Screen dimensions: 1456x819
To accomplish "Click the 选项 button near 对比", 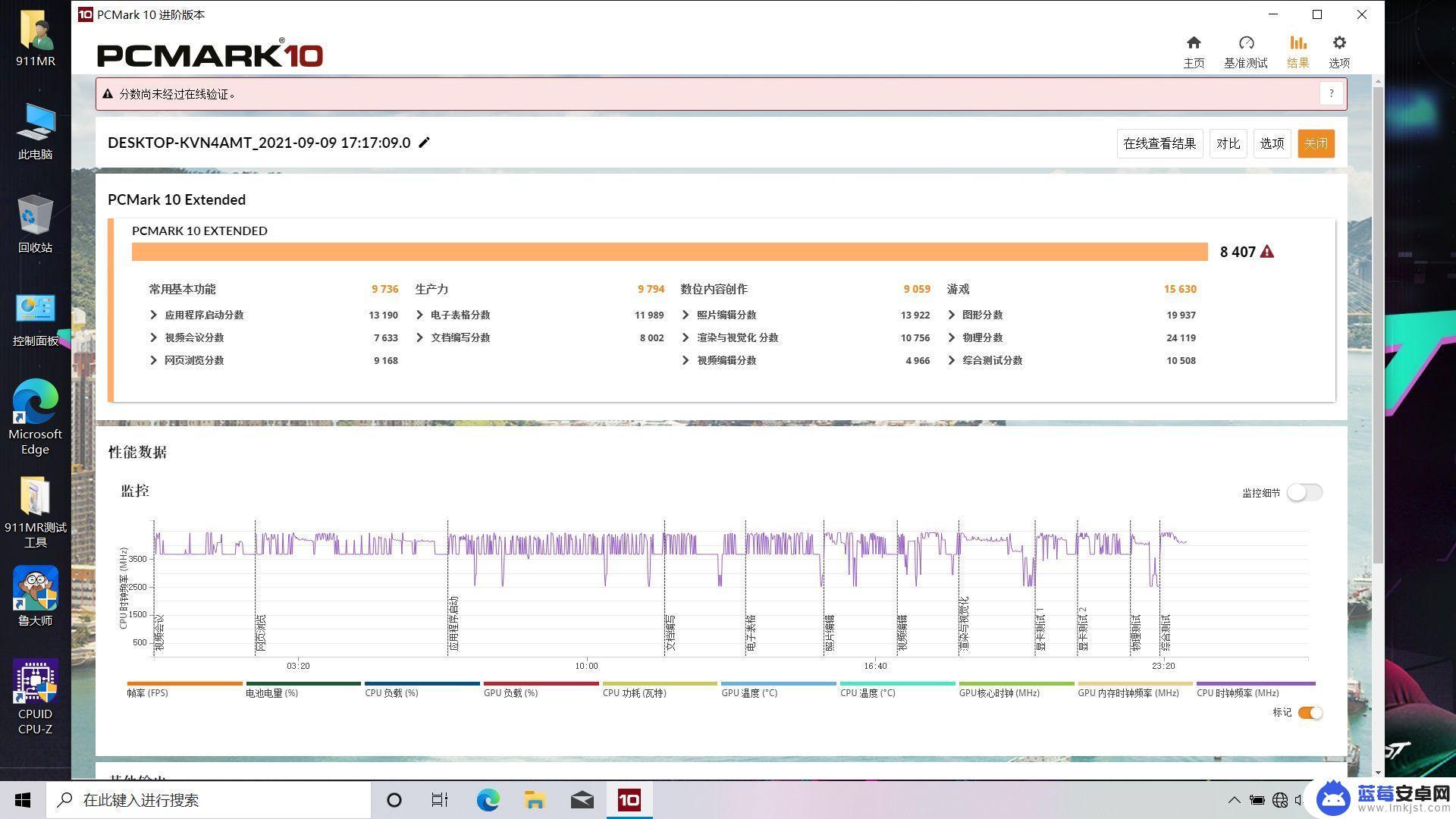I will tap(1272, 143).
